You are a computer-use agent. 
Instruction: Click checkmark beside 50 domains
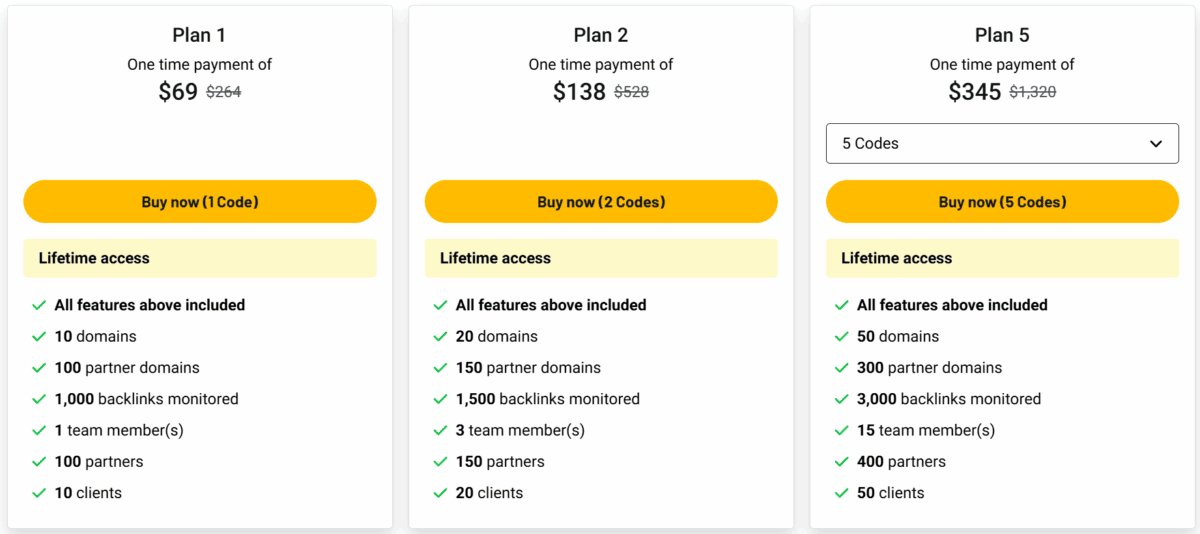(841, 337)
